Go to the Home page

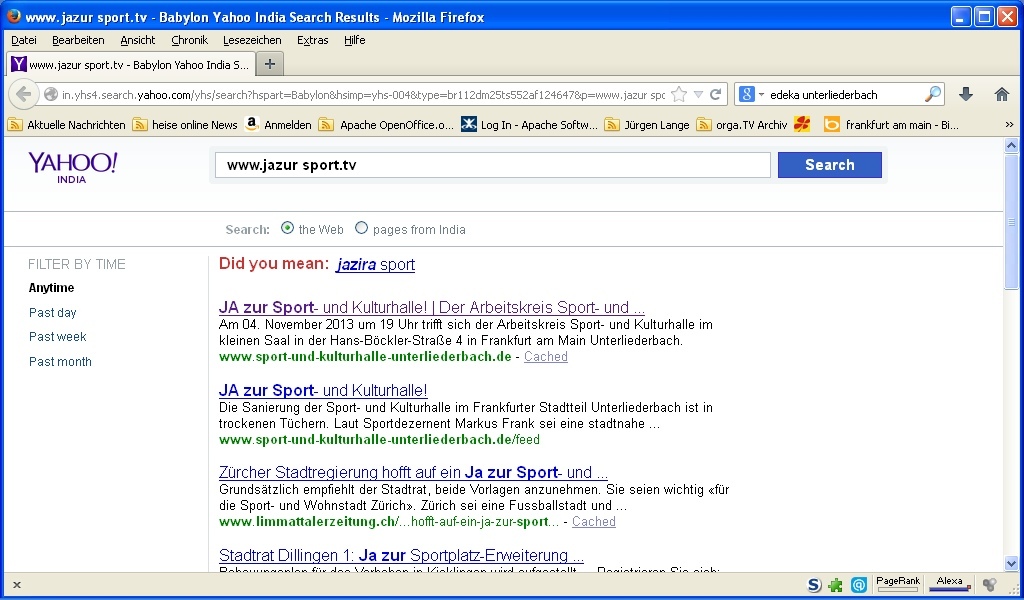(x=1002, y=95)
